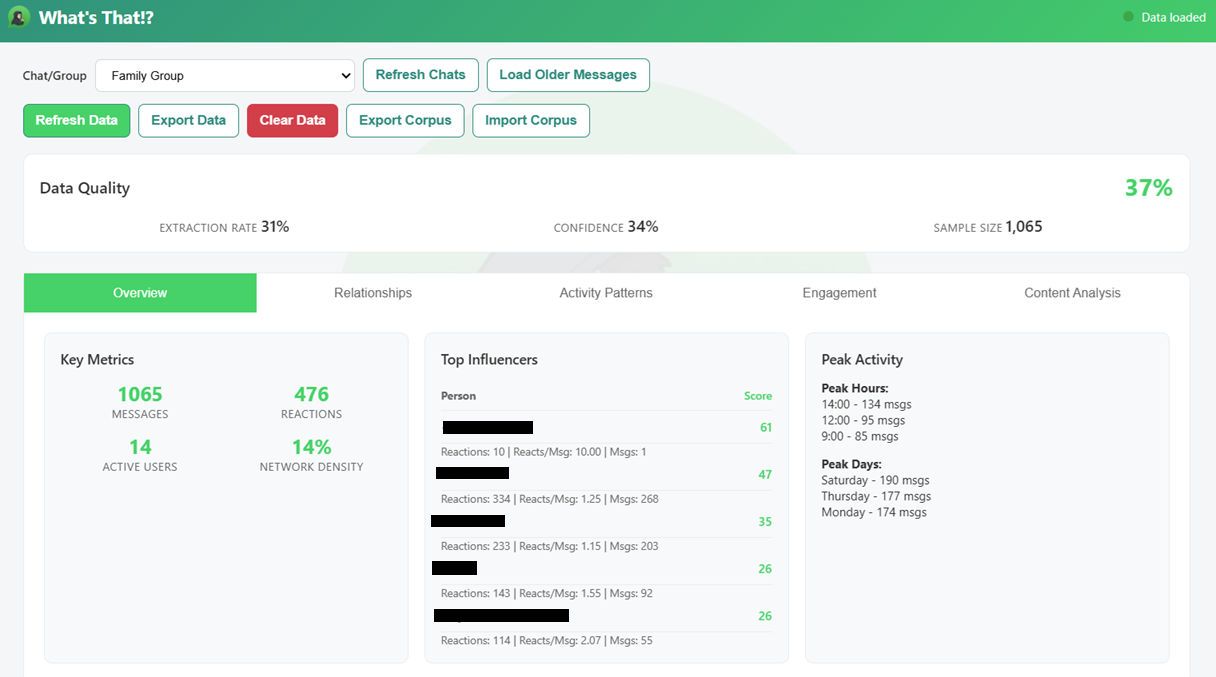The width and height of the screenshot is (1216, 677).
Task: Click the What's That!? app logo icon
Action: [18, 17]
